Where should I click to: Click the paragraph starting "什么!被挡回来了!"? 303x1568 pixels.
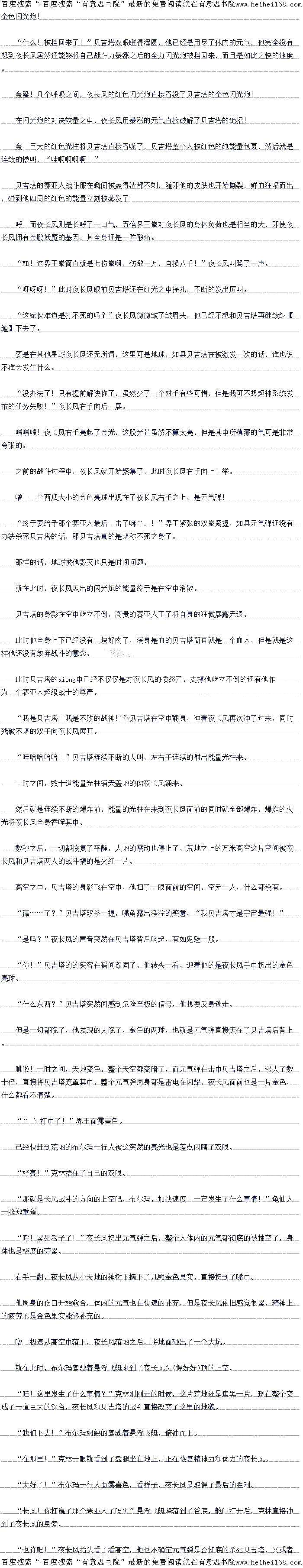[151, 49]
